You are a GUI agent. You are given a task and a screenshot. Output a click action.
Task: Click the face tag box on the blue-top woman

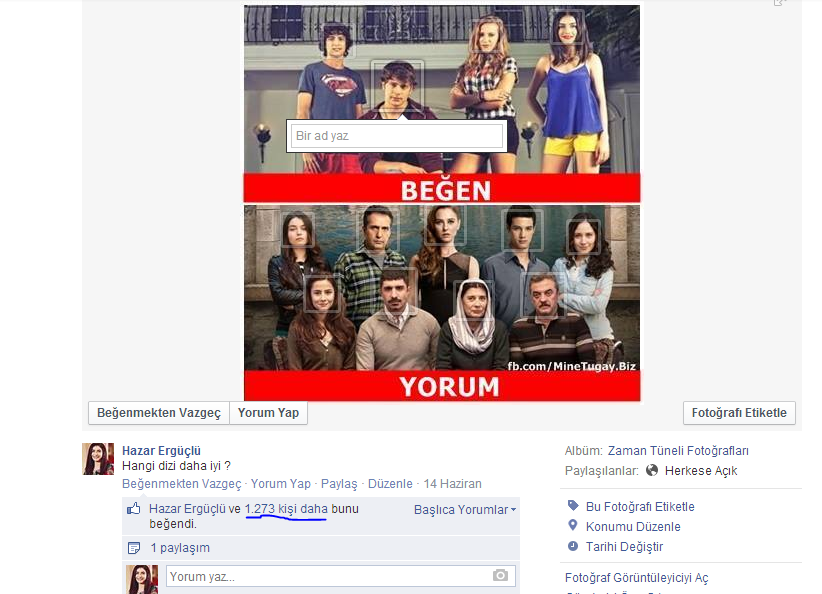coord(568,27)
